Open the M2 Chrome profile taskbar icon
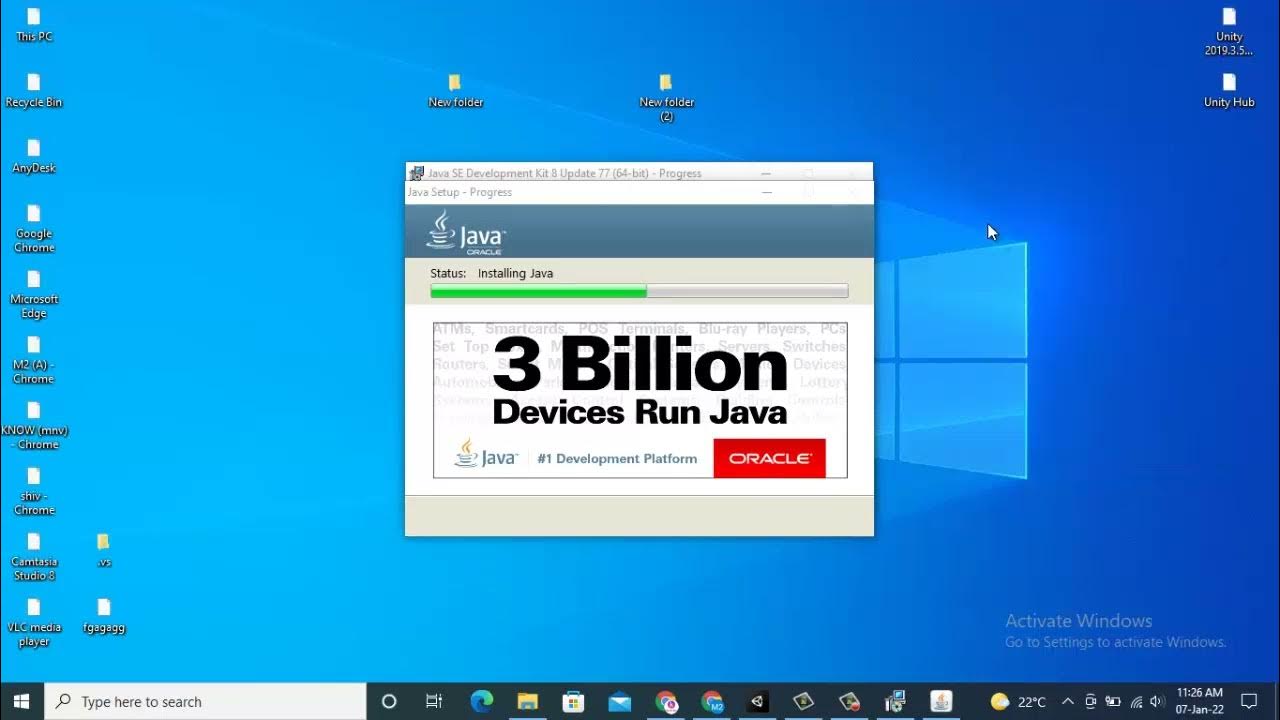Image resolution: width=1280 pixels, height=720 pixels. (x=712, y=701)
